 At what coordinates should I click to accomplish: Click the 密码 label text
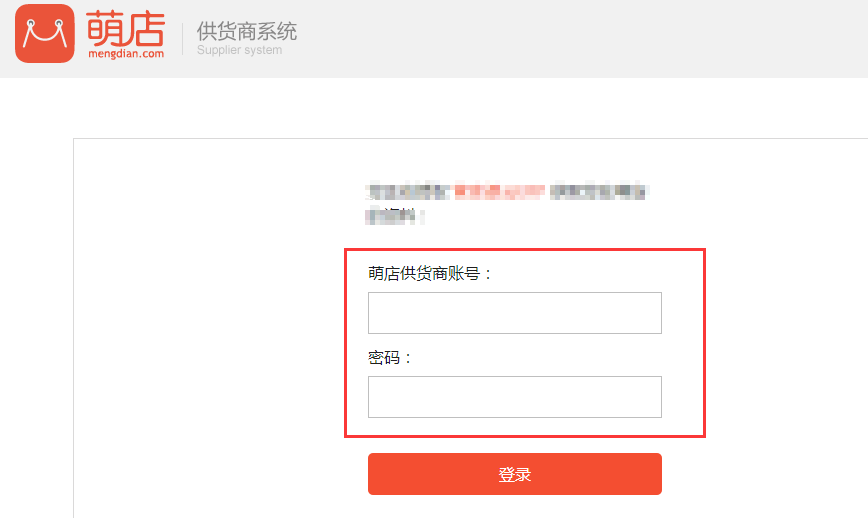click(x=390, y=358)
